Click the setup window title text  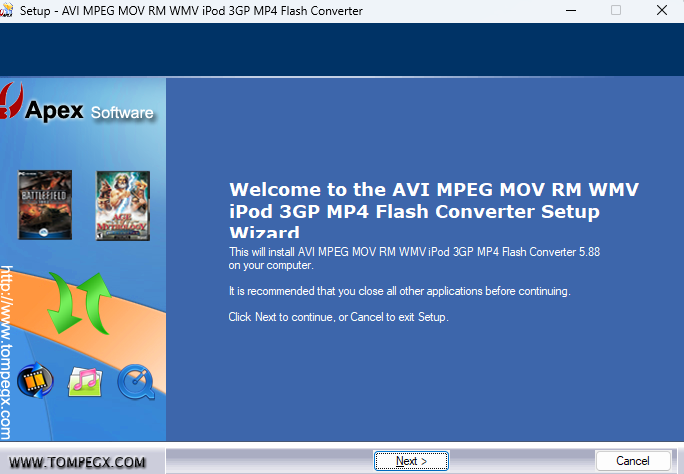point(192,11)
